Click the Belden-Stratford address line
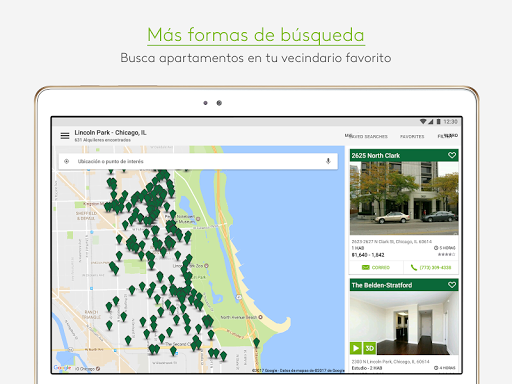The height and width of the screenshot is (384, 512). point(390,362)
